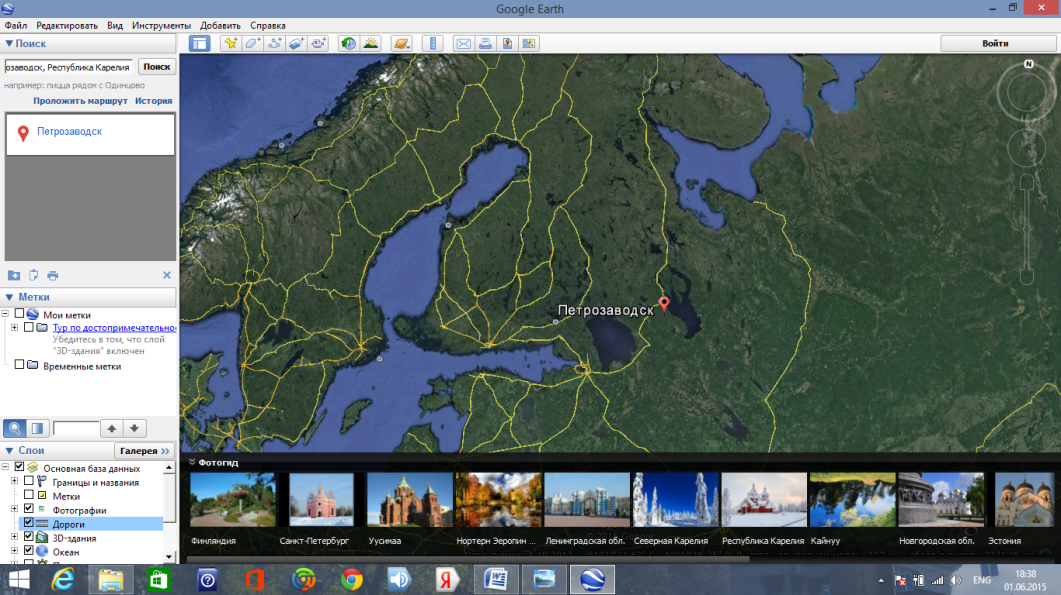The image size is (1061, 595).
Task: Click the compass North indicator
Action: pos(1029,64)
